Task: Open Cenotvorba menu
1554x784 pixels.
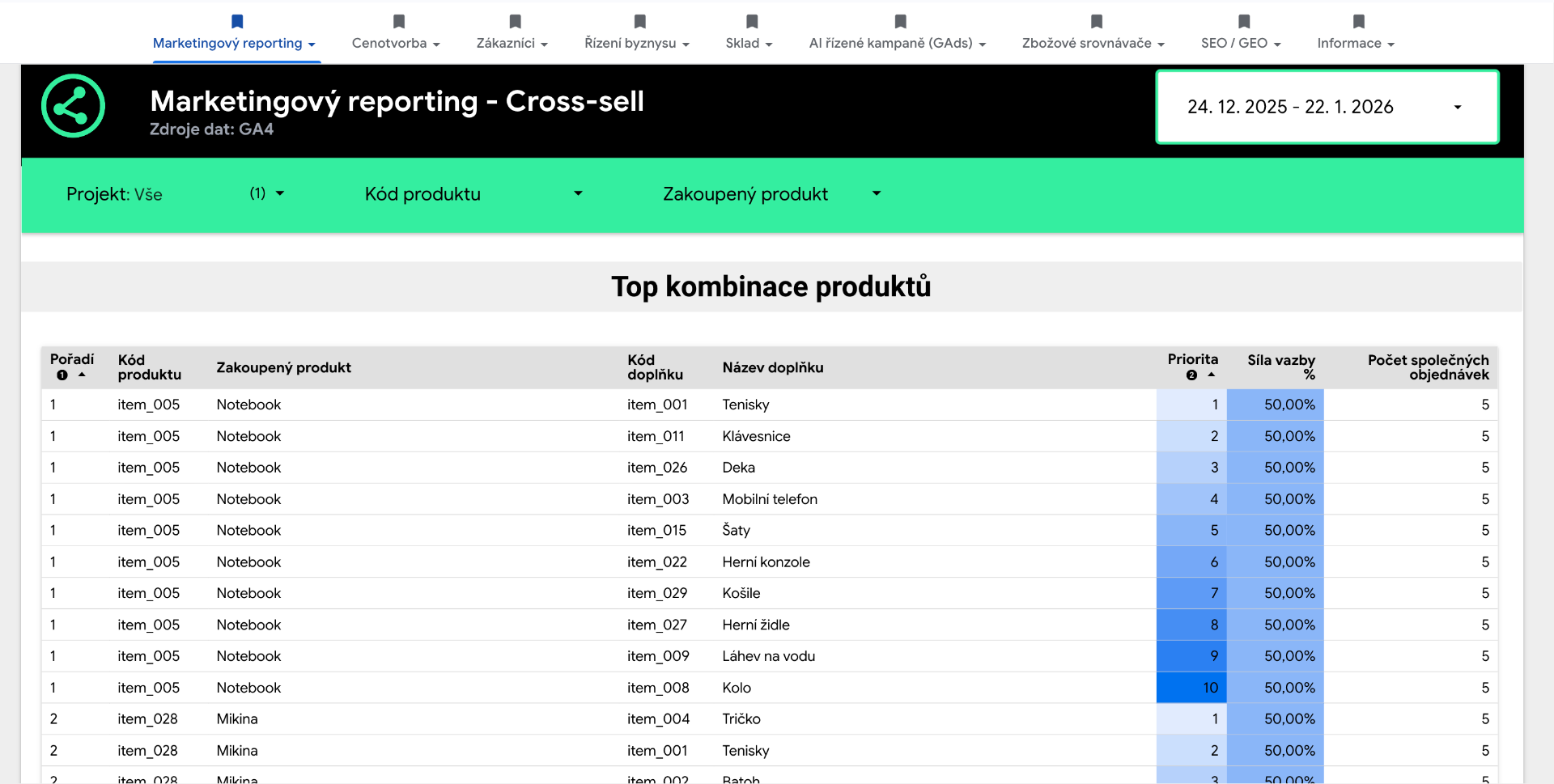Action: pyautogui.click(x=396, y=43)
